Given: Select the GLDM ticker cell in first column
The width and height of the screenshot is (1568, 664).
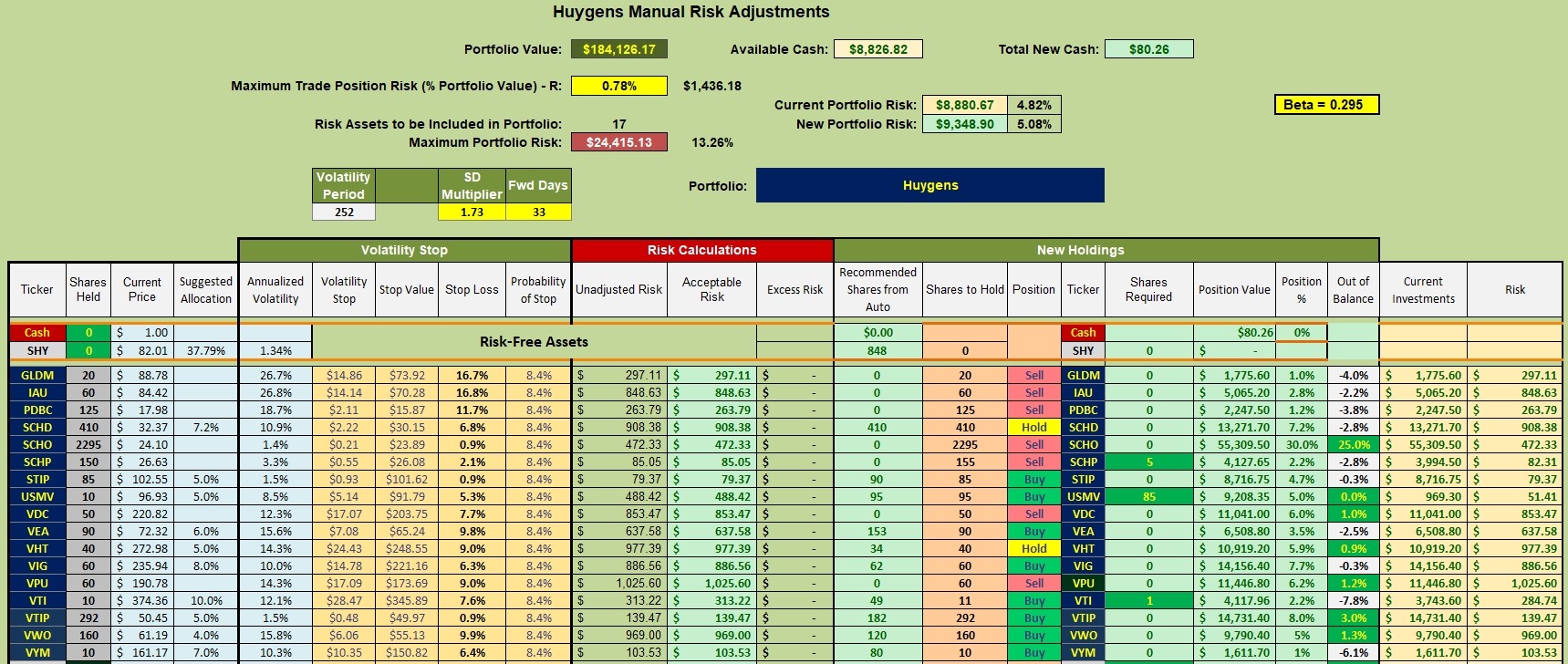Looking at the screenshot, I should [37, 375].
